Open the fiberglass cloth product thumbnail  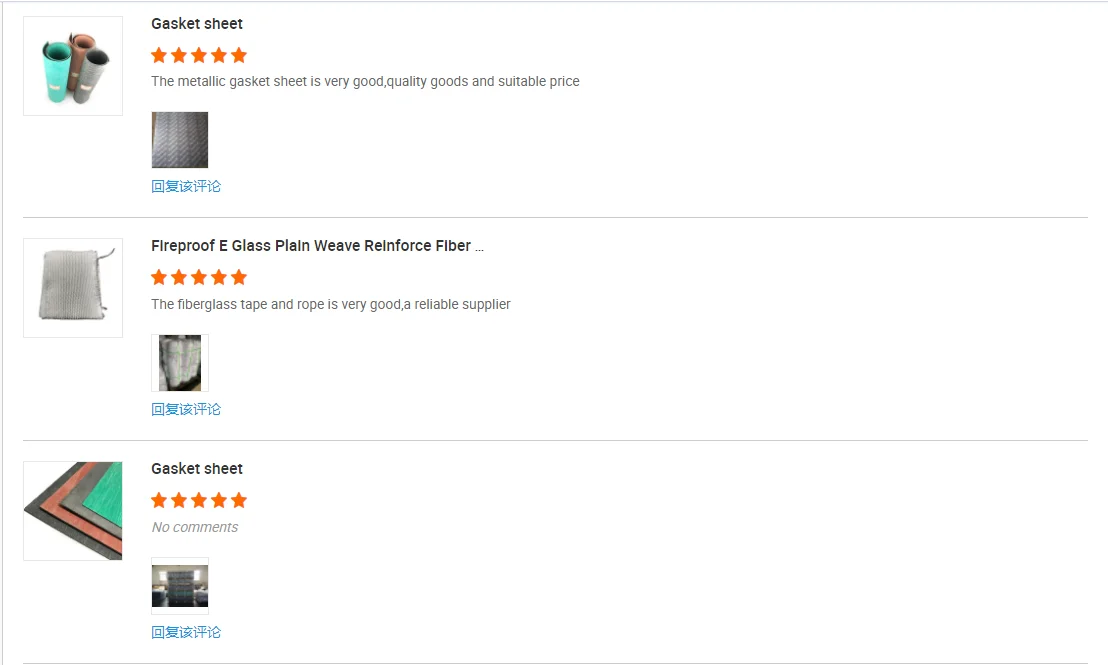click(x=73, y=288)
